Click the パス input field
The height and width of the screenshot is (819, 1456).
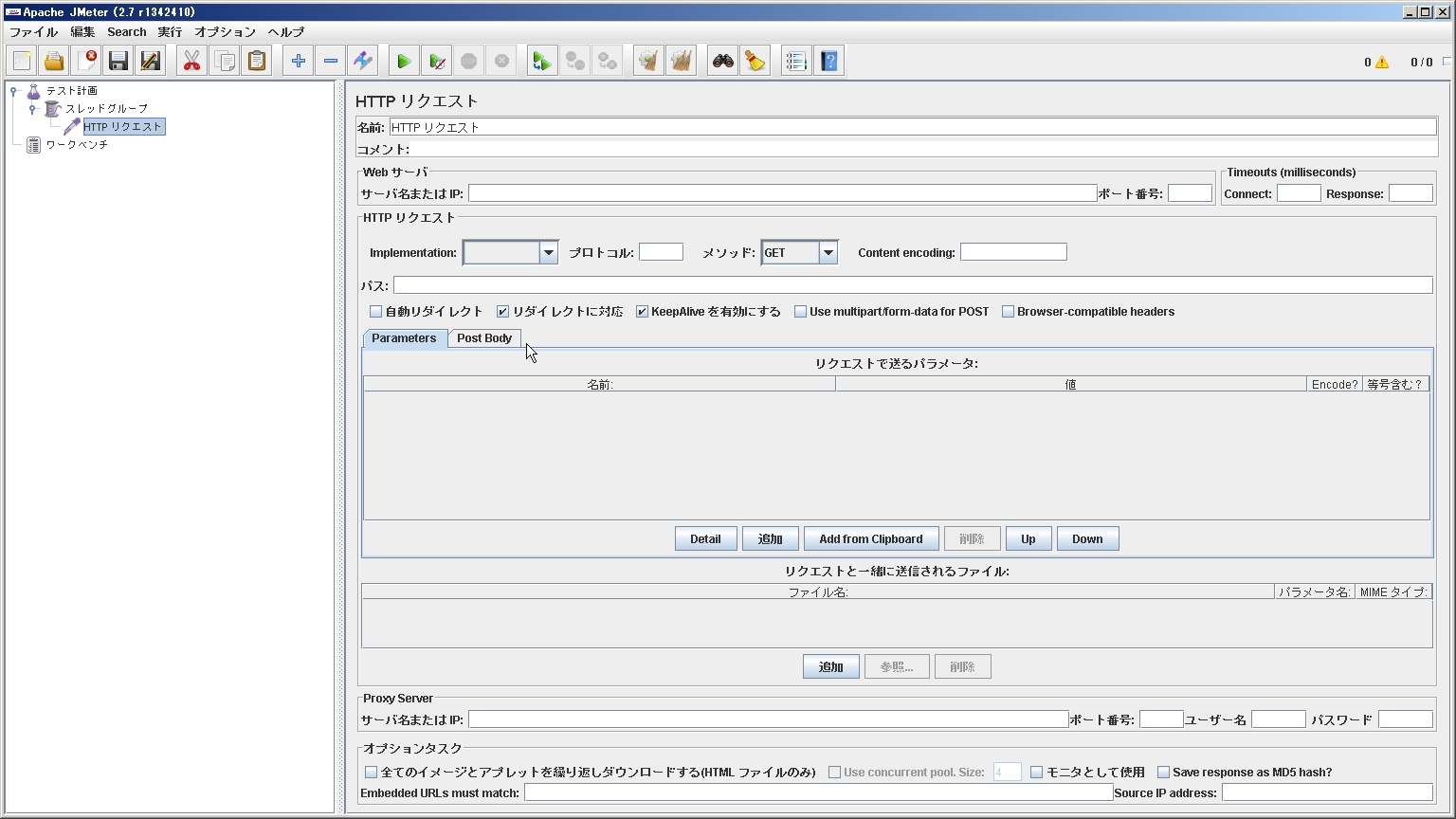coord(913,285)
